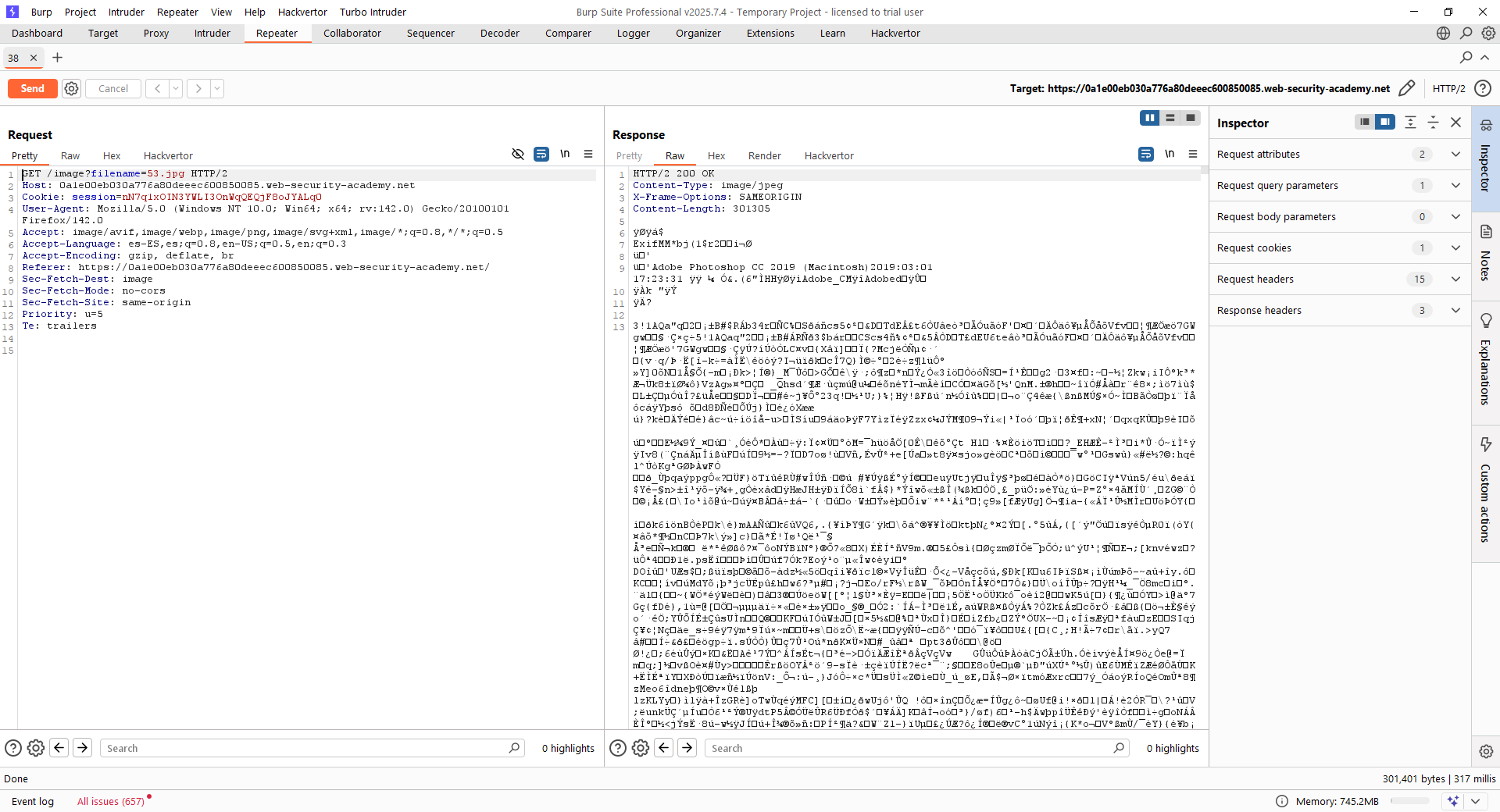Open Repeater send settings gear icon
This screenshot has height=812, width=1500.
(71, 88)
